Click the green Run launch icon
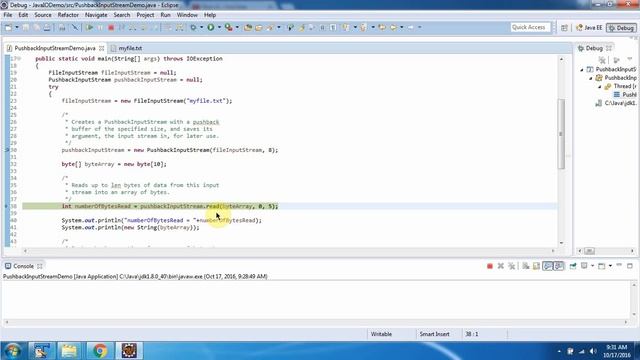This screenshot has width=640, height=360. tap(211, 27)
